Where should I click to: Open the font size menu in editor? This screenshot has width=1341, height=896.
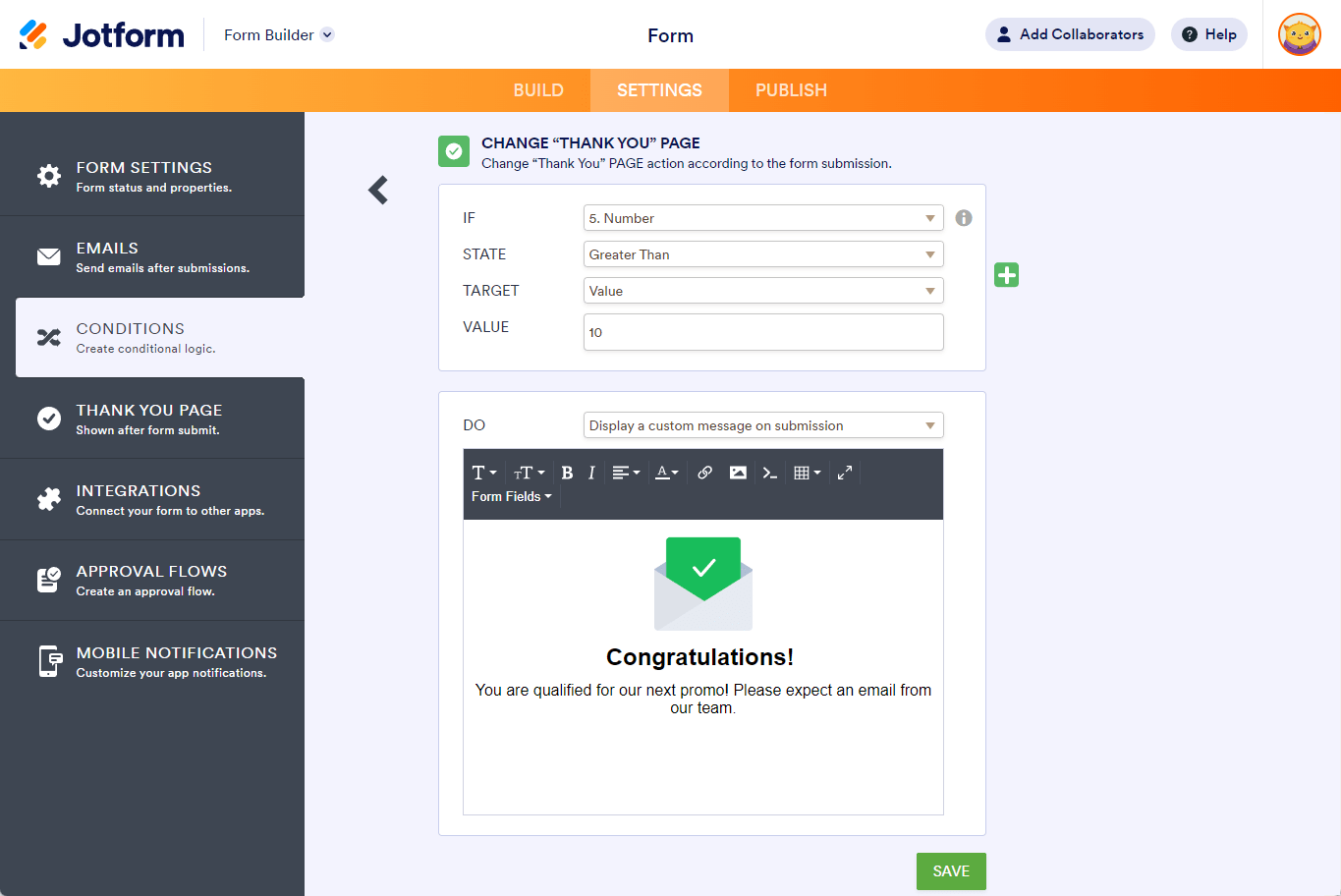tap(529, 473)
